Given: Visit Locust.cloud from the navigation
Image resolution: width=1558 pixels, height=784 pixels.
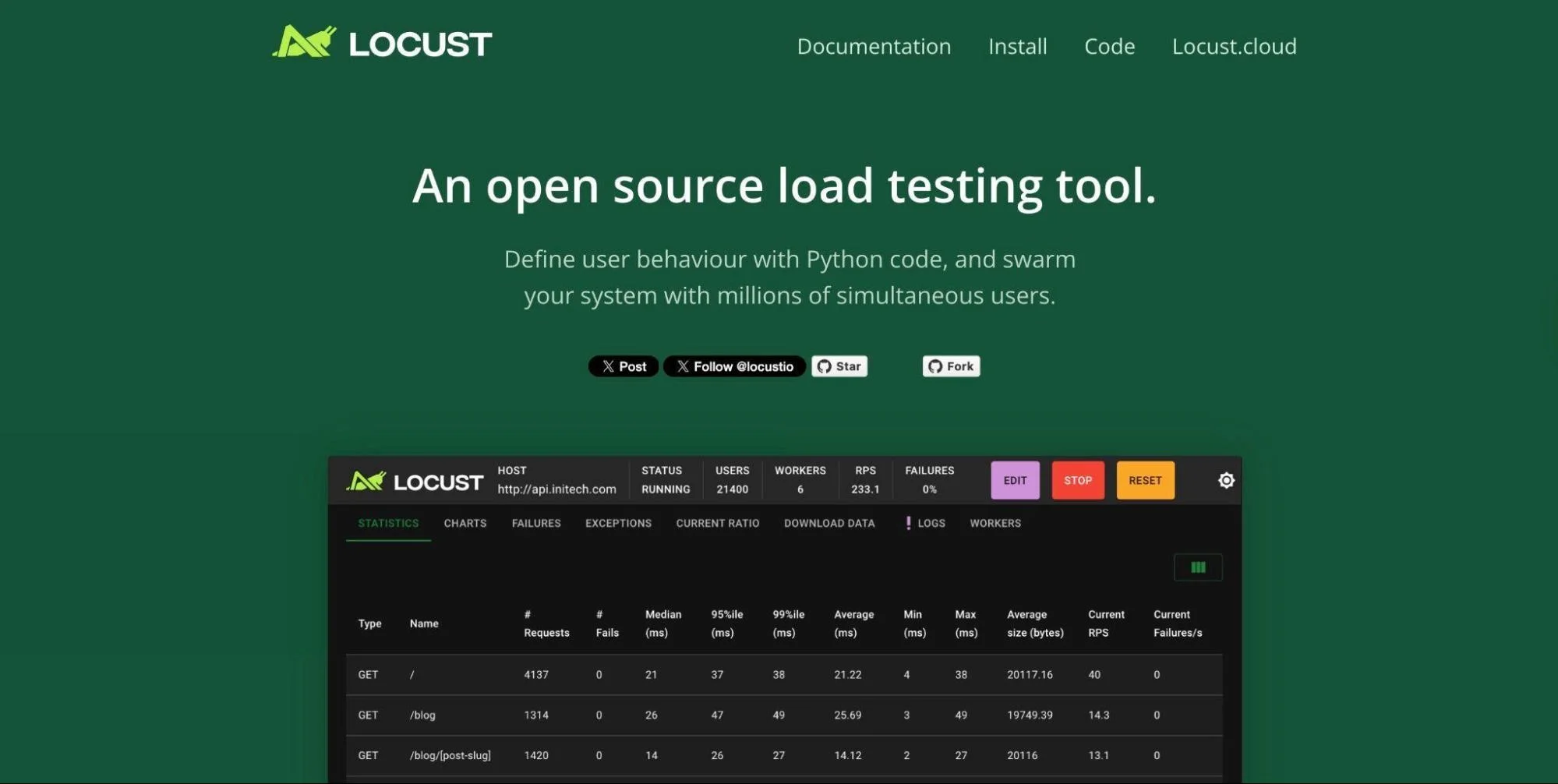Looking at the screenshot, I should pyautogui.click(x=1234, y=47).
